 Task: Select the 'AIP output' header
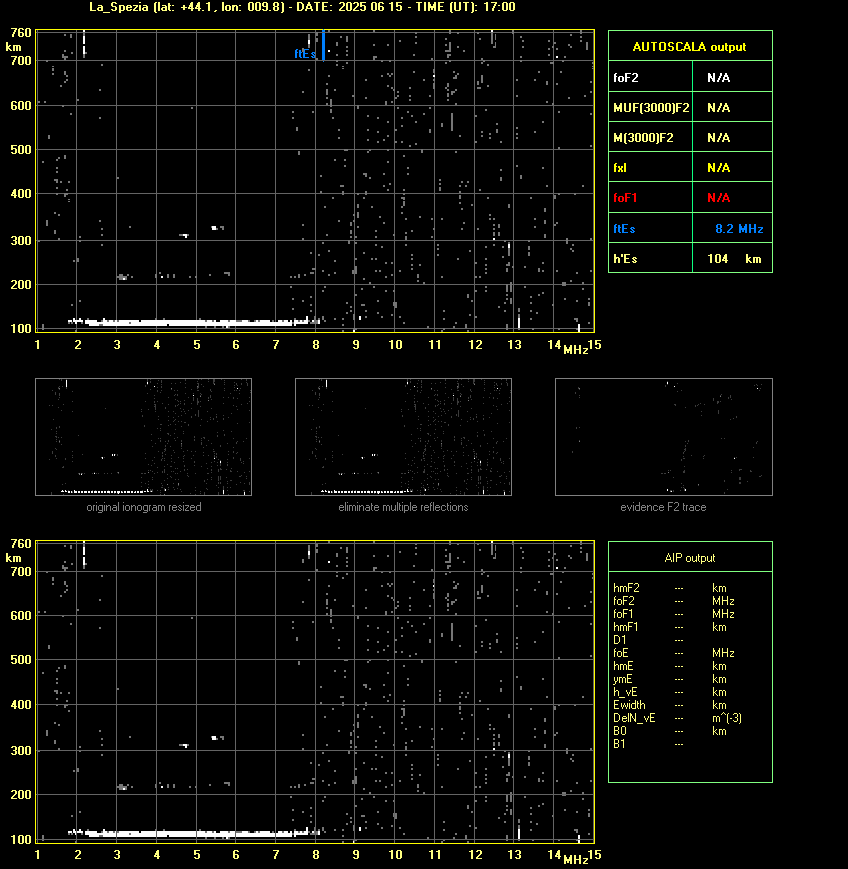pos(689,558)
